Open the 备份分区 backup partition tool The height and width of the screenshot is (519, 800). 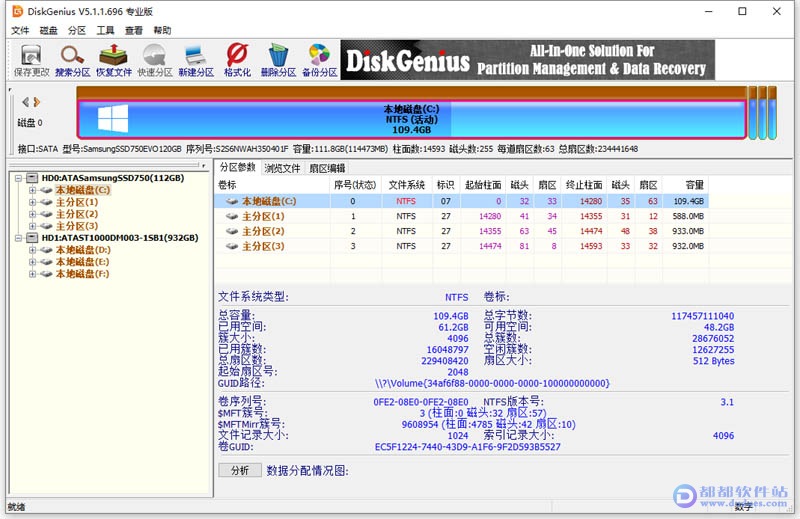[319, 60]
